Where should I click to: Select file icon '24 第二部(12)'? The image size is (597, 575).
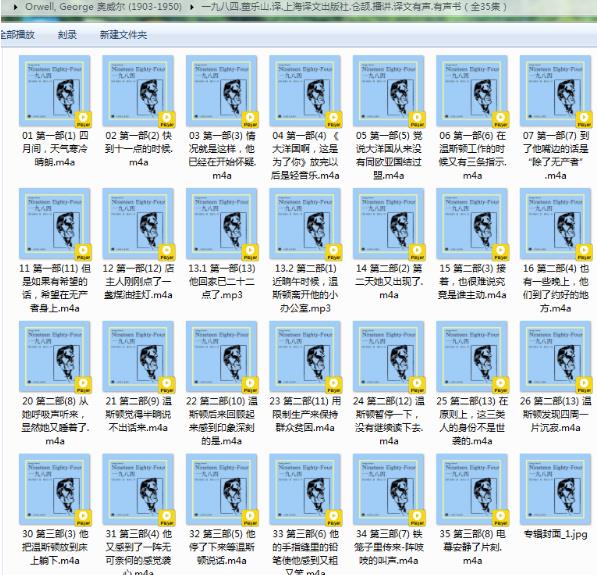pyautogui.click(x=389, y=356)
